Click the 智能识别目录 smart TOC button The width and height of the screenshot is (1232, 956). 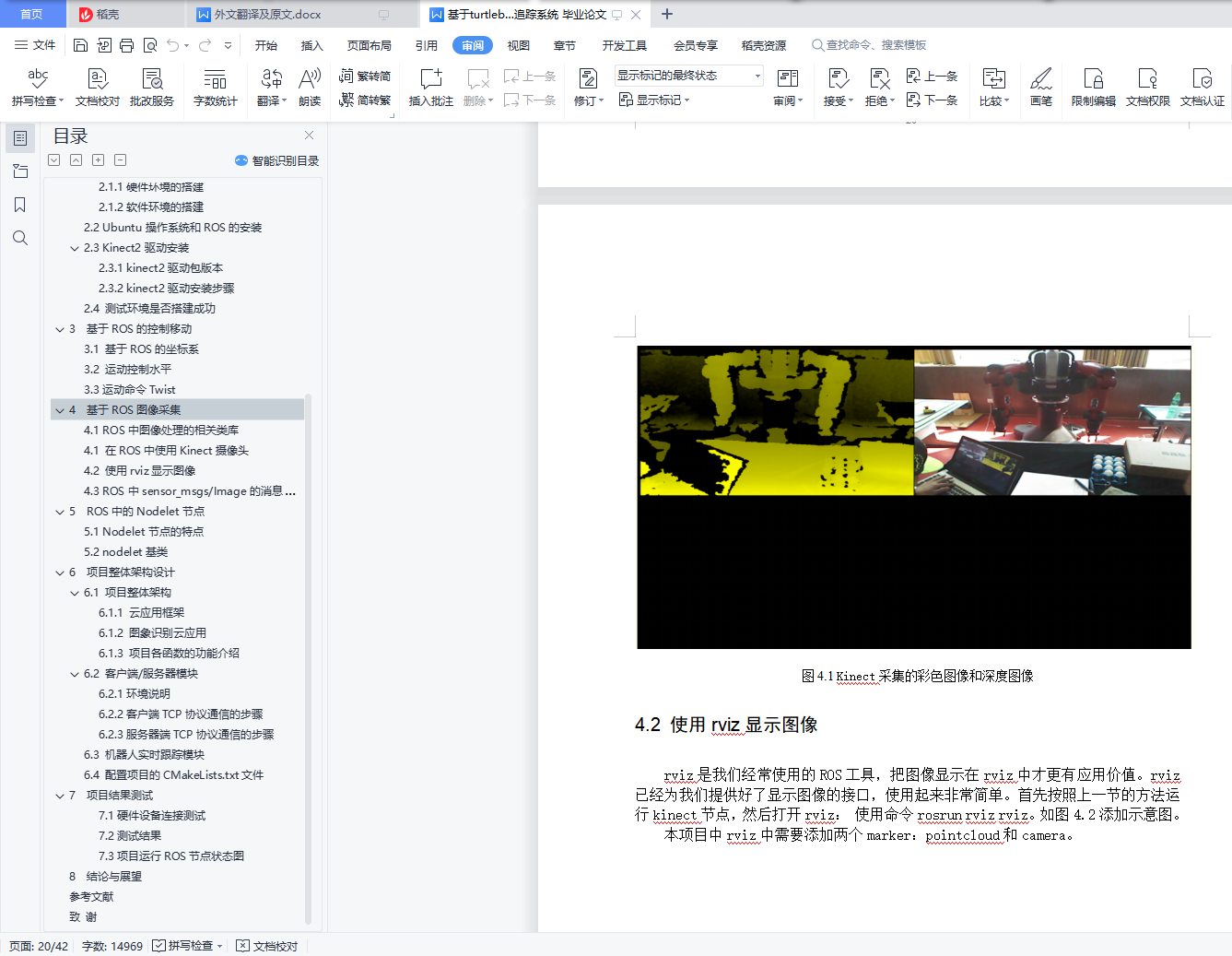coord(277,160)
